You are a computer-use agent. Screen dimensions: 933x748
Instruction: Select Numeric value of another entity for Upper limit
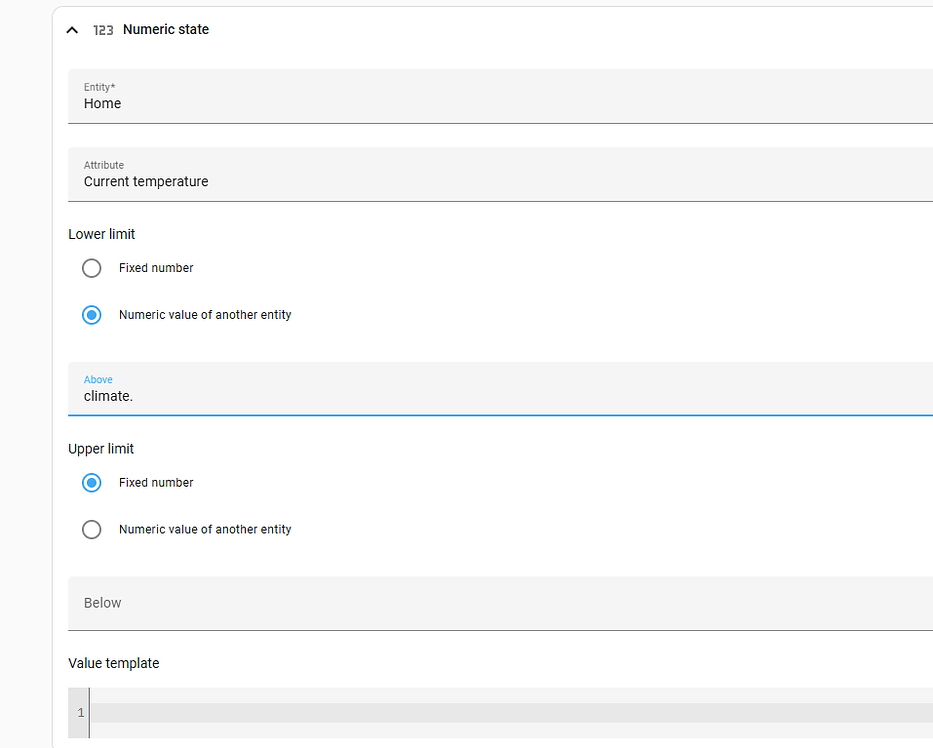[91, 530]
